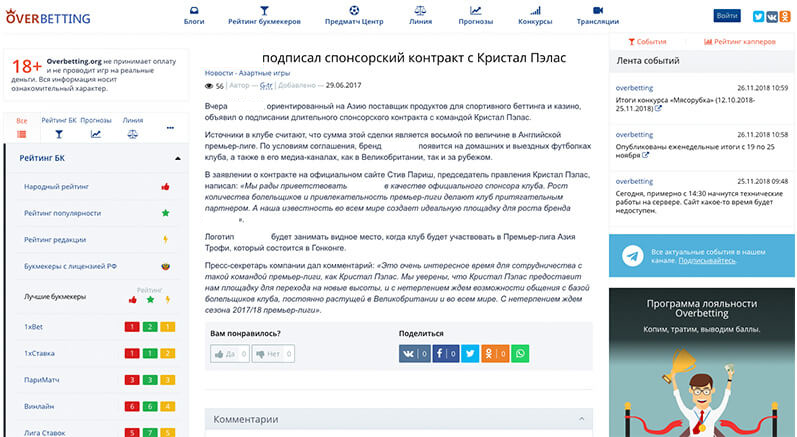Open overbetting author link dated 25.11.2018
The width and height of the screenshot is (797, 437).
(x=634, y=181)
